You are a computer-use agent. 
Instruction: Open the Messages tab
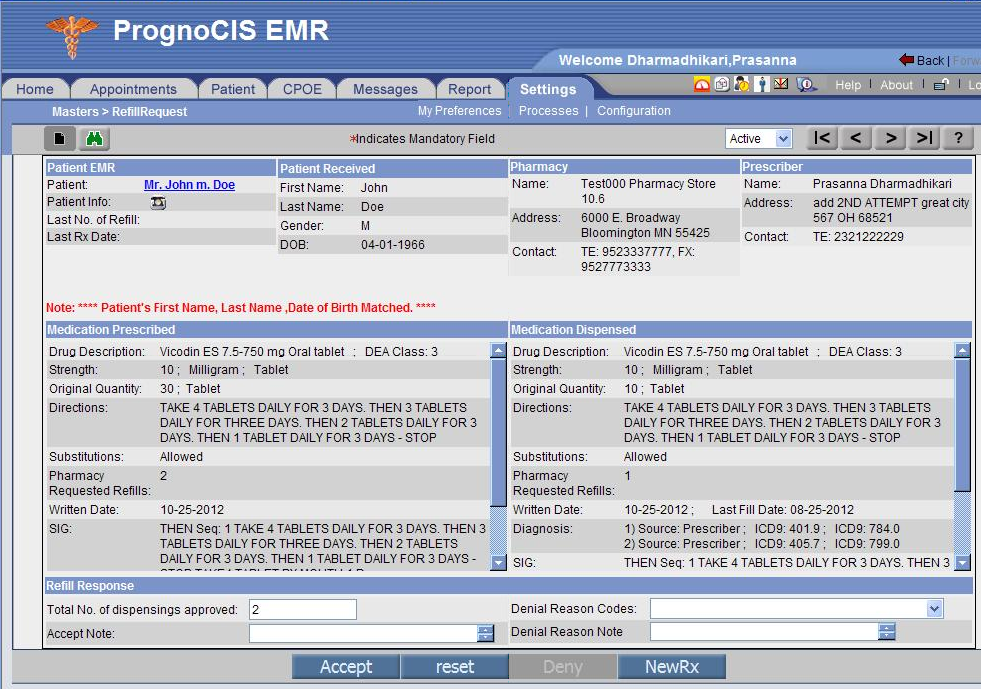point(385,89)
